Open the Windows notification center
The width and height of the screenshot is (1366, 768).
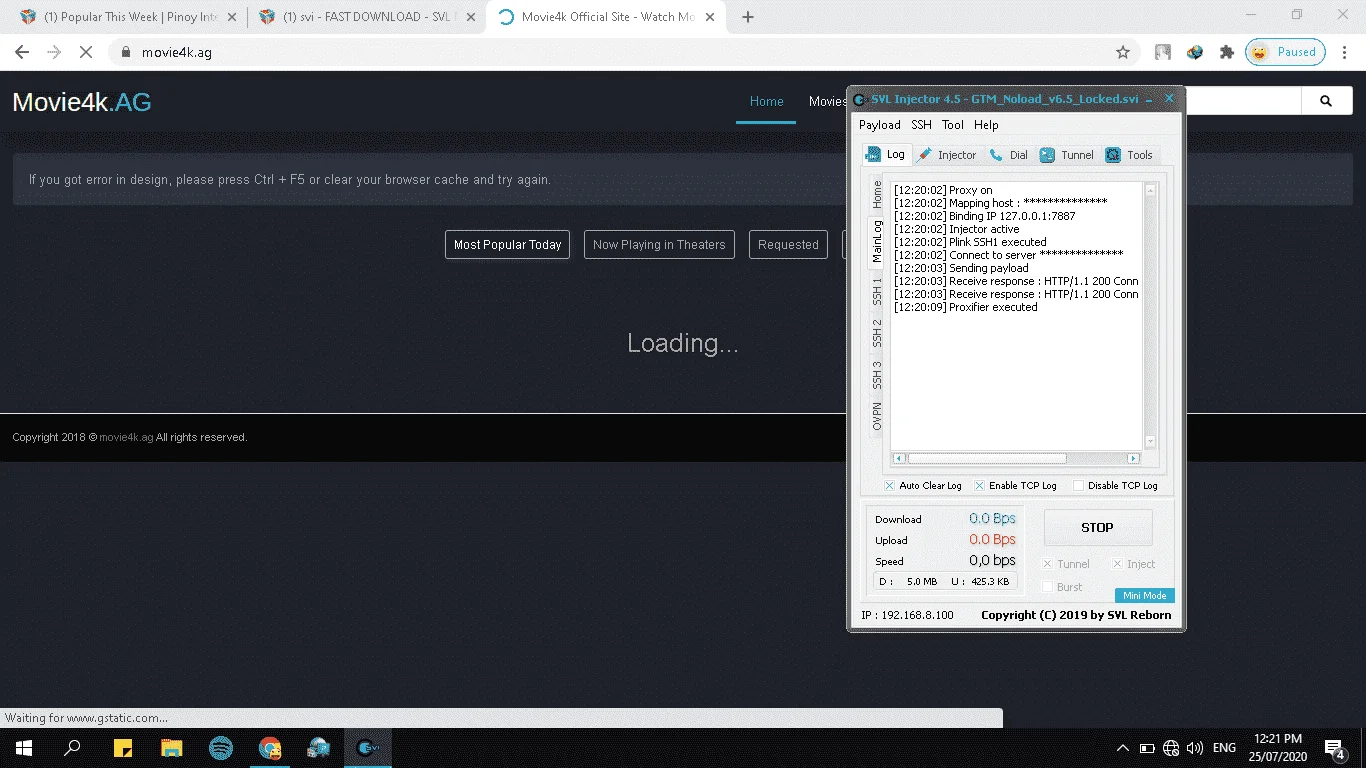1334,747
